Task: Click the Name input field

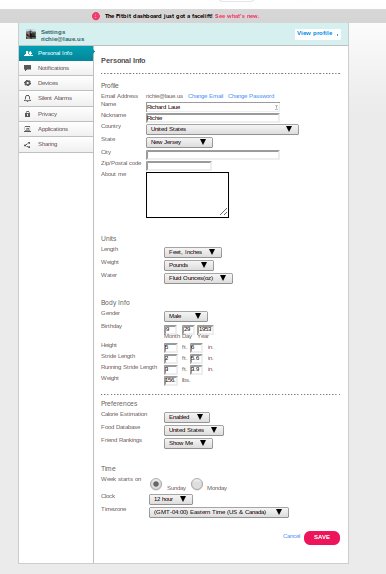Action: [213, 107]
